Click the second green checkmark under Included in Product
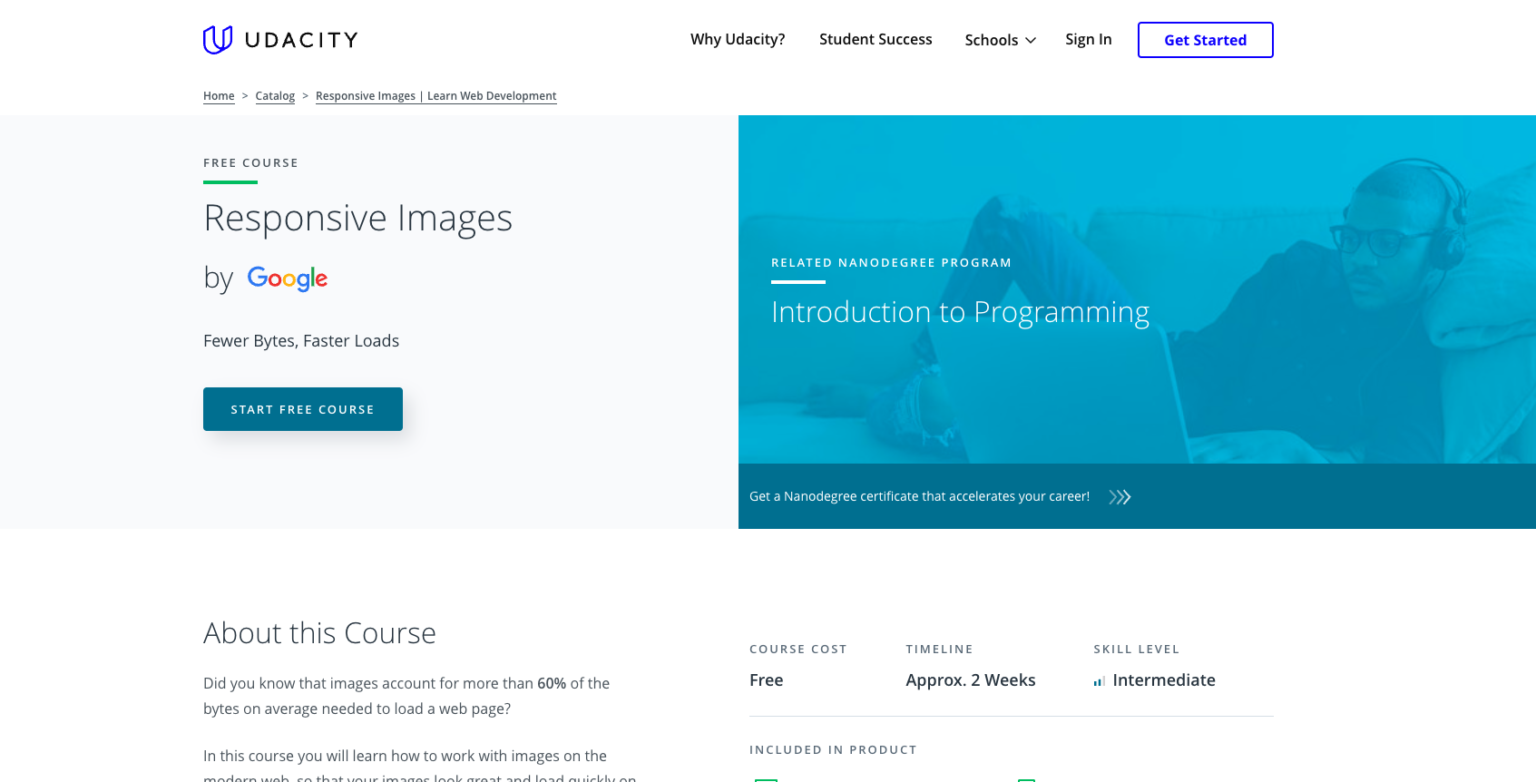The width and height of the screenshot is (1536, 782). click(x=1027, y=778)
